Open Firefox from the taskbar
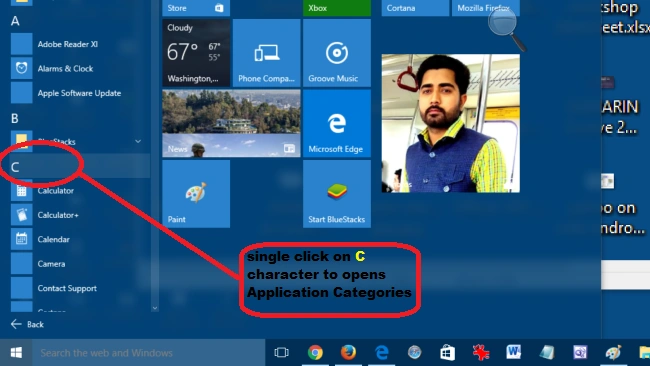This screenshot has width=650, height=366. click(x=348, y=353)
